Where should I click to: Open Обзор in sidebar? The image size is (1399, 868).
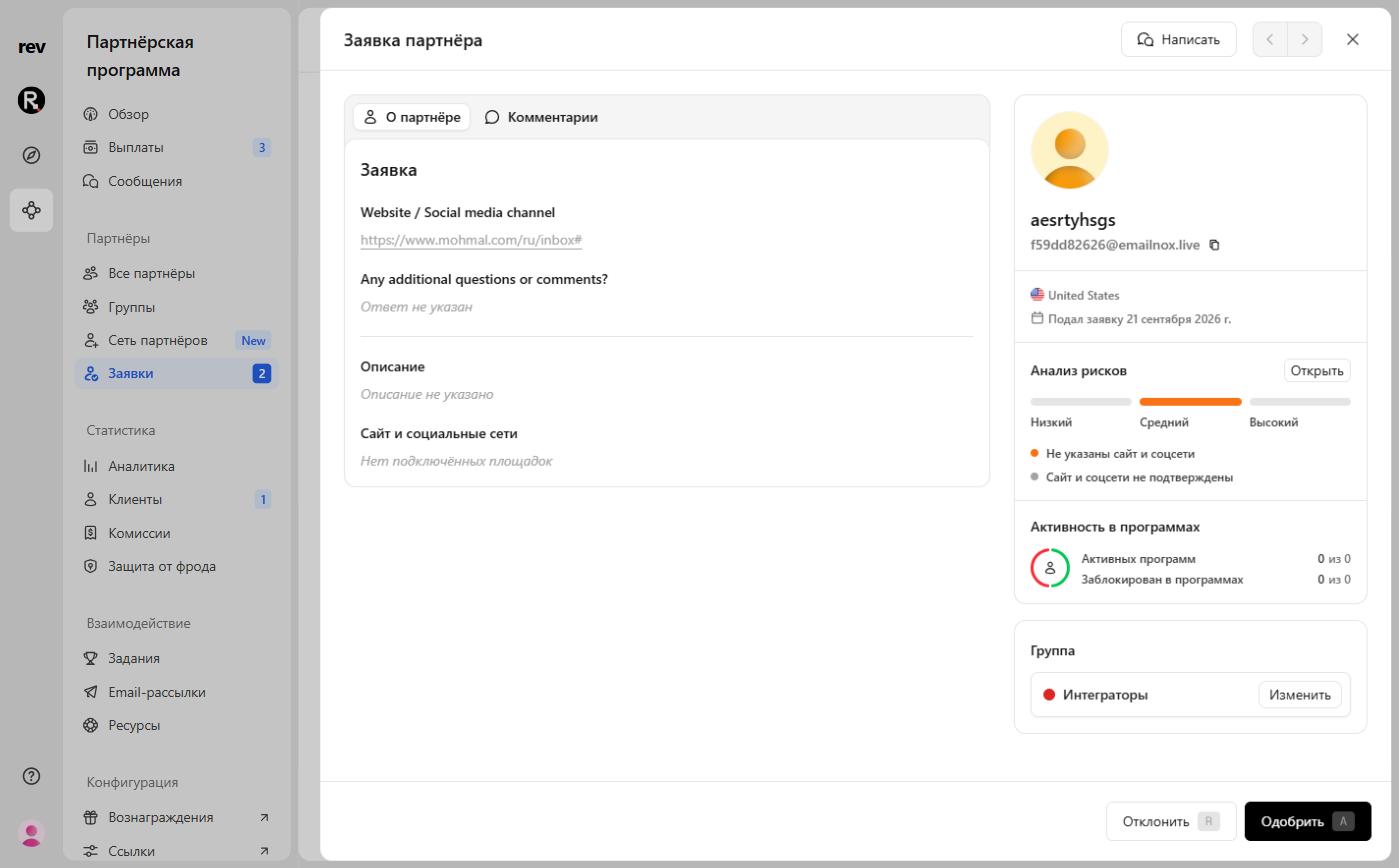click(x=176, y=114)
